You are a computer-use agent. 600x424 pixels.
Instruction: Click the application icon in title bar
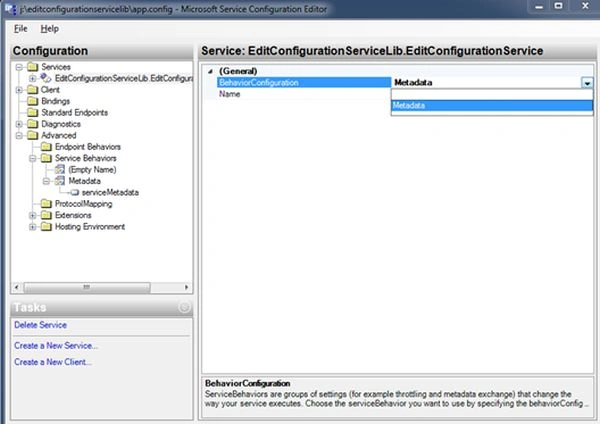coord(10,8)
